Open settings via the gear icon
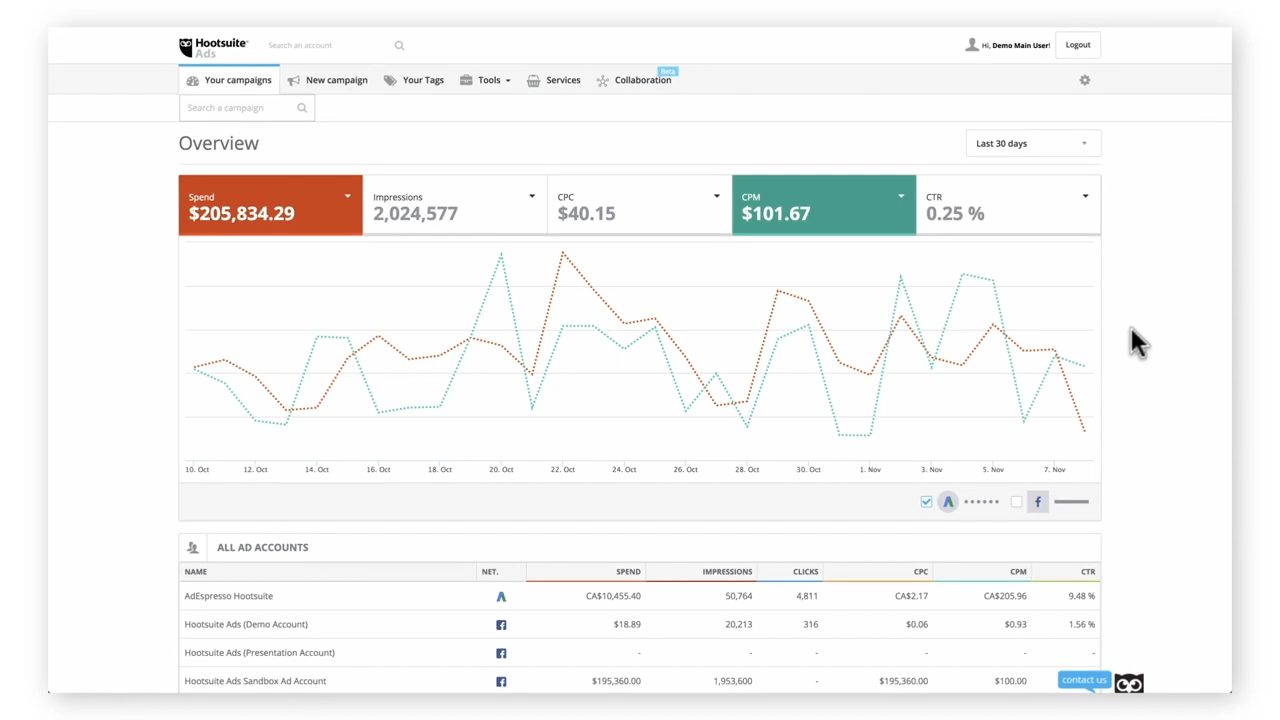The image size is (1280, 720). (1084, 80)
